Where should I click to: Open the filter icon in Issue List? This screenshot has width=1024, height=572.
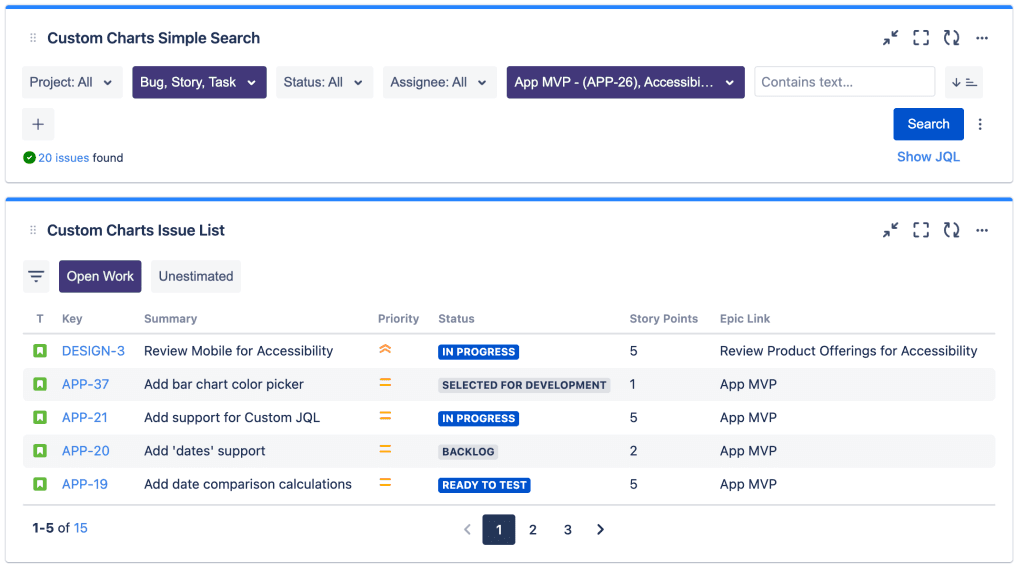tap(36, 276)
